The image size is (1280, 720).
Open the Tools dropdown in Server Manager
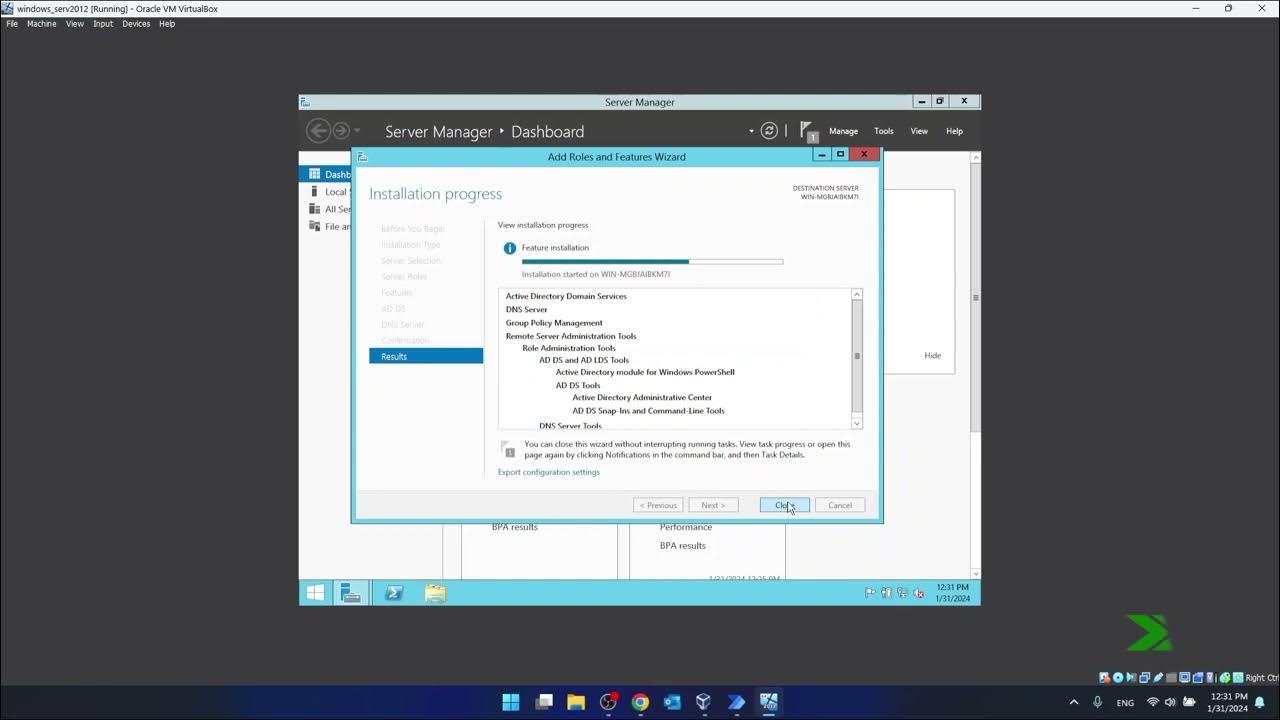[x=883, y=130]
